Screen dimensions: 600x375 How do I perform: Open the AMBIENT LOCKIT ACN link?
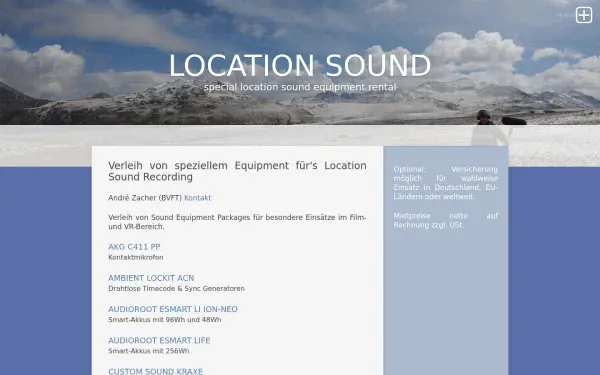pos(151,278)
